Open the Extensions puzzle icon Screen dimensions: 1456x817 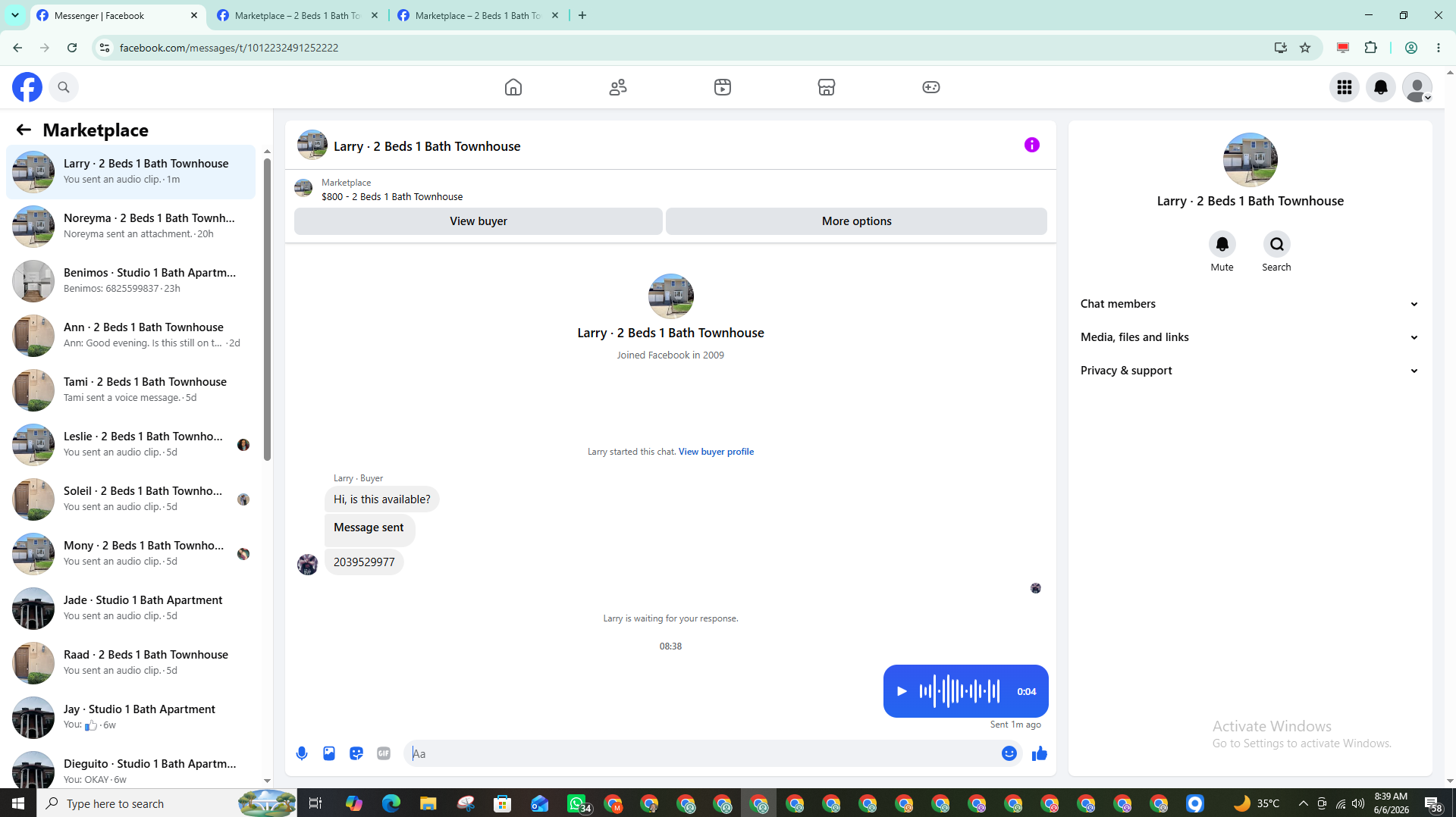tap(1370, 48)
